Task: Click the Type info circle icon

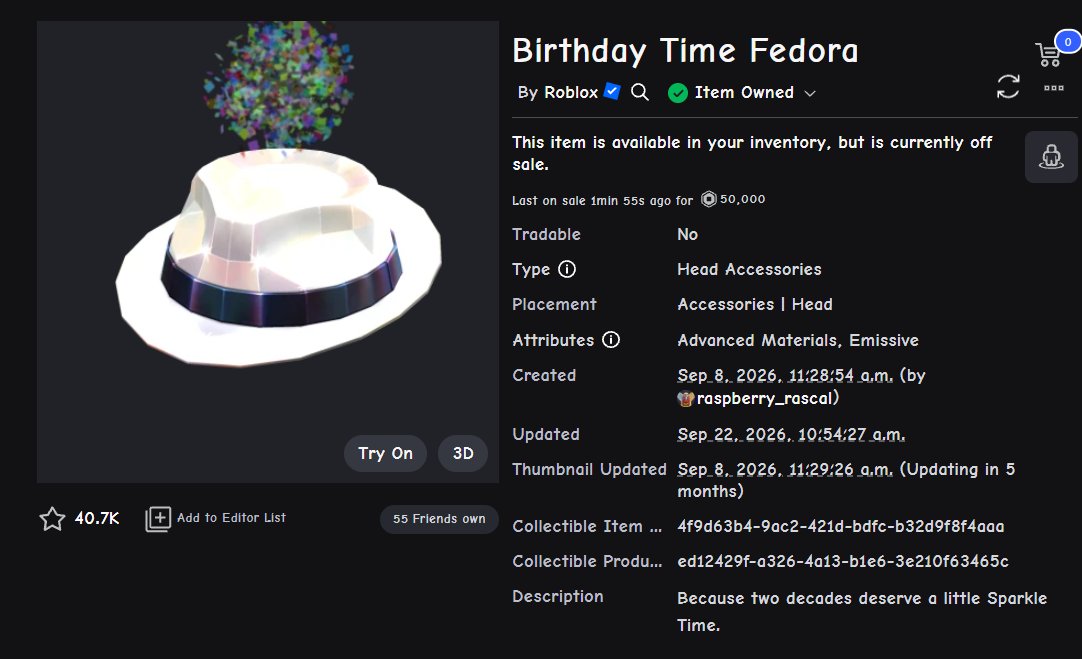Action: (x=567, y=269)
